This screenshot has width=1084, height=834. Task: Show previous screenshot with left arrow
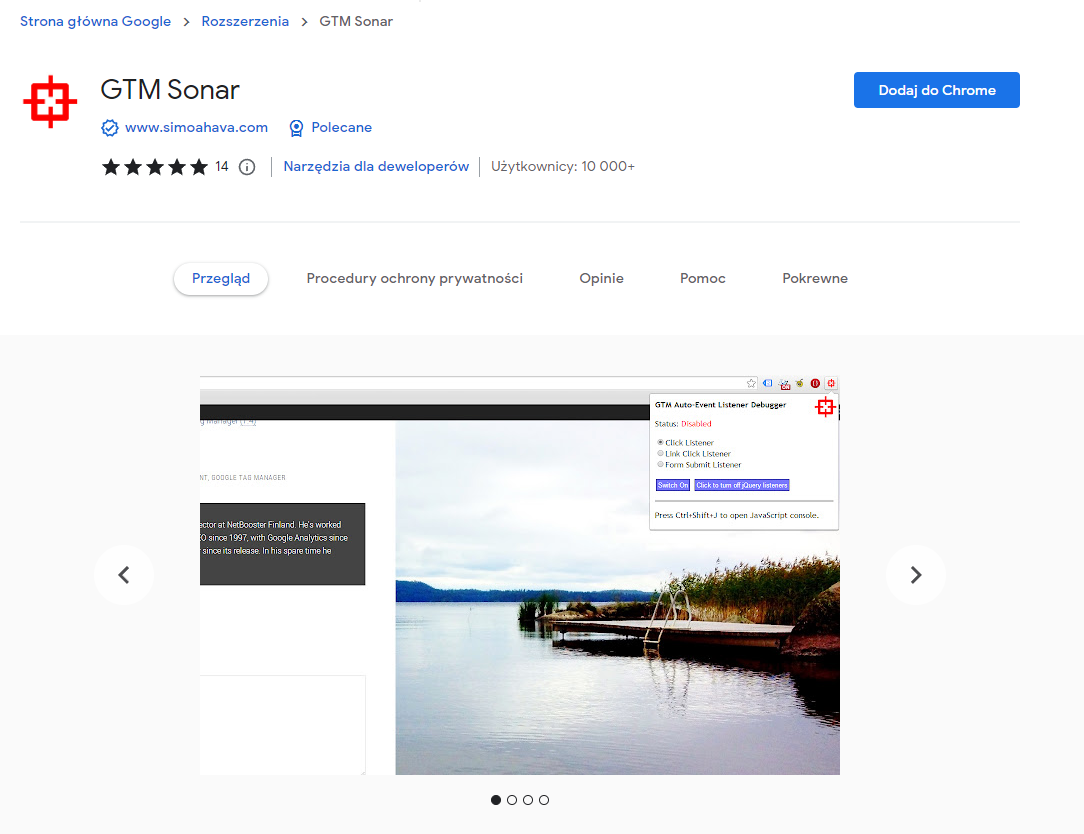tap(124, 575)
